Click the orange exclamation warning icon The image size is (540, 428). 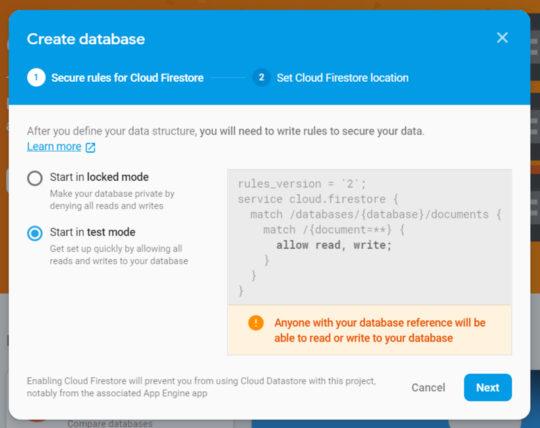point(256,323)
